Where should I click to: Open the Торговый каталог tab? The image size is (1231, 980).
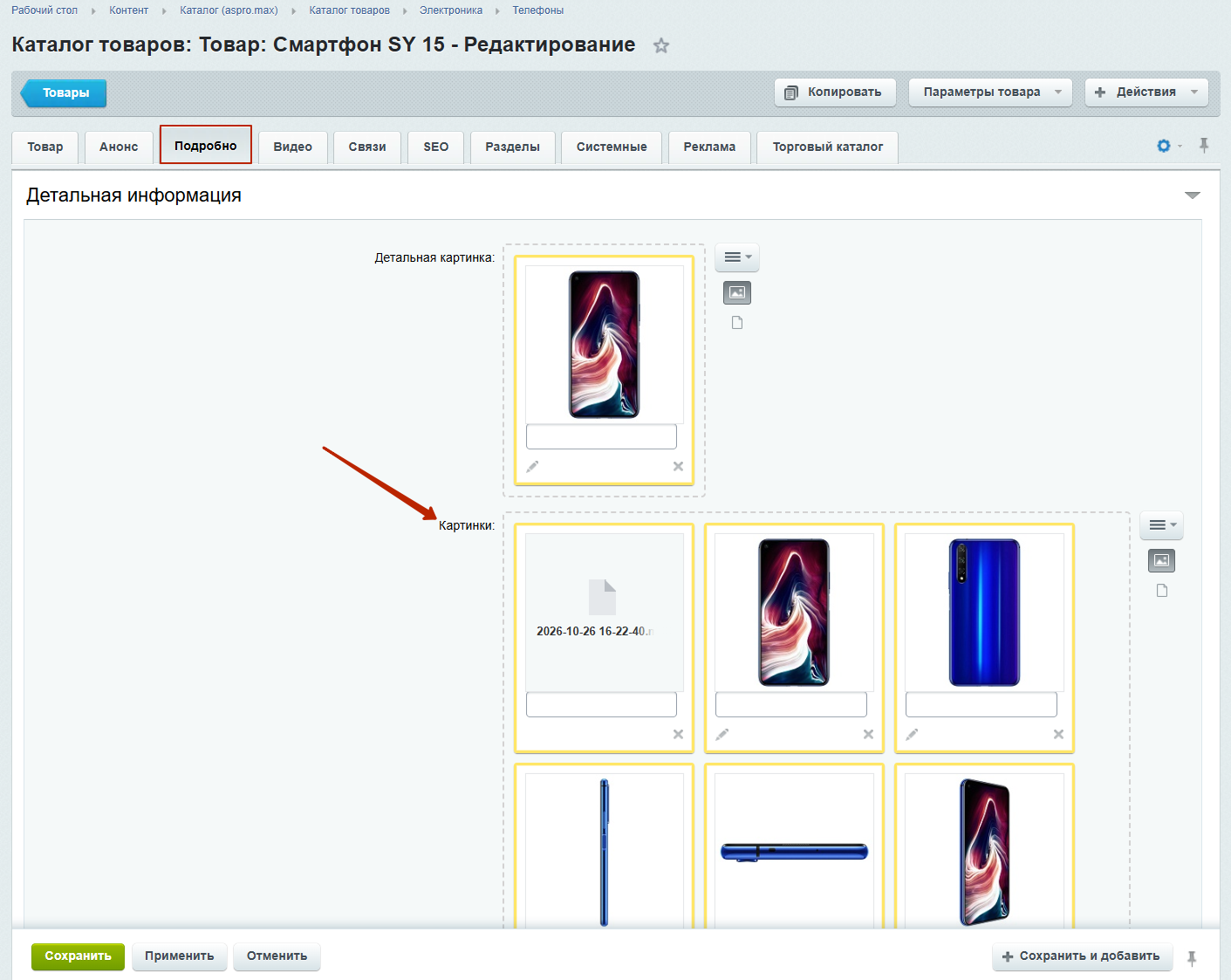[828, 147]
